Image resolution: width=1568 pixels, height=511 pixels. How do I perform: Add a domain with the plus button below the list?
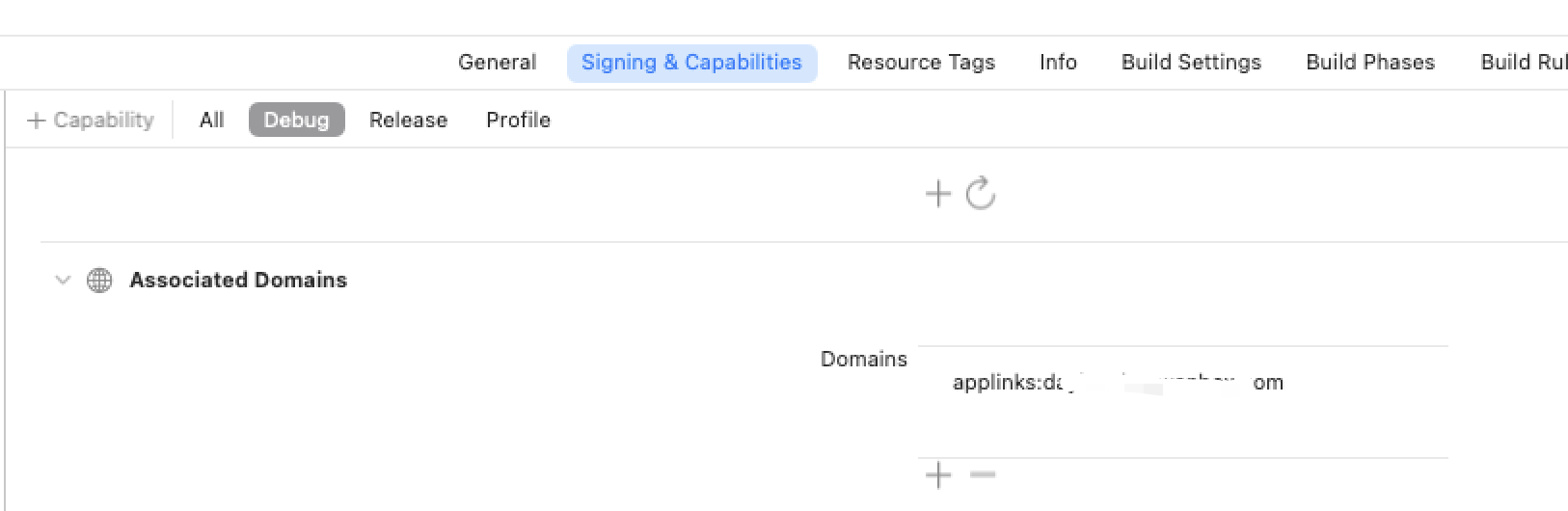coord(937,475)
